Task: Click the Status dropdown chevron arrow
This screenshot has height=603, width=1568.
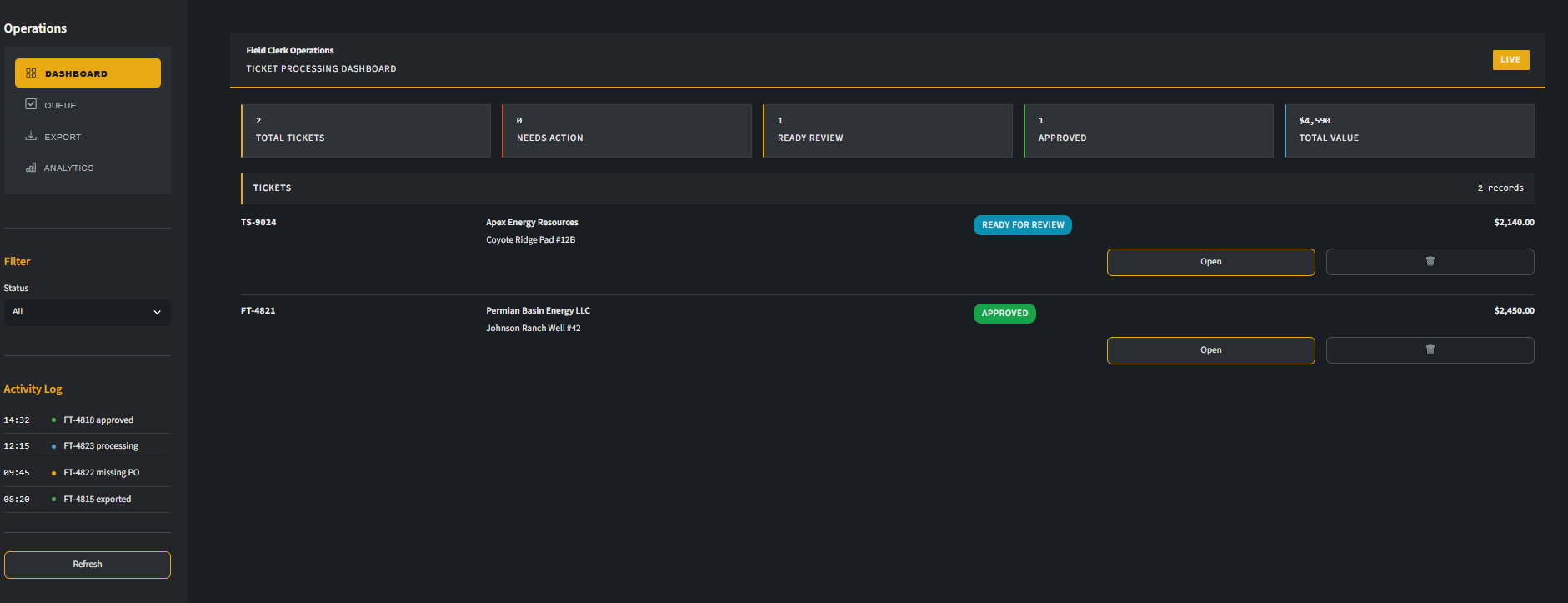Action: tap(157, 312)
